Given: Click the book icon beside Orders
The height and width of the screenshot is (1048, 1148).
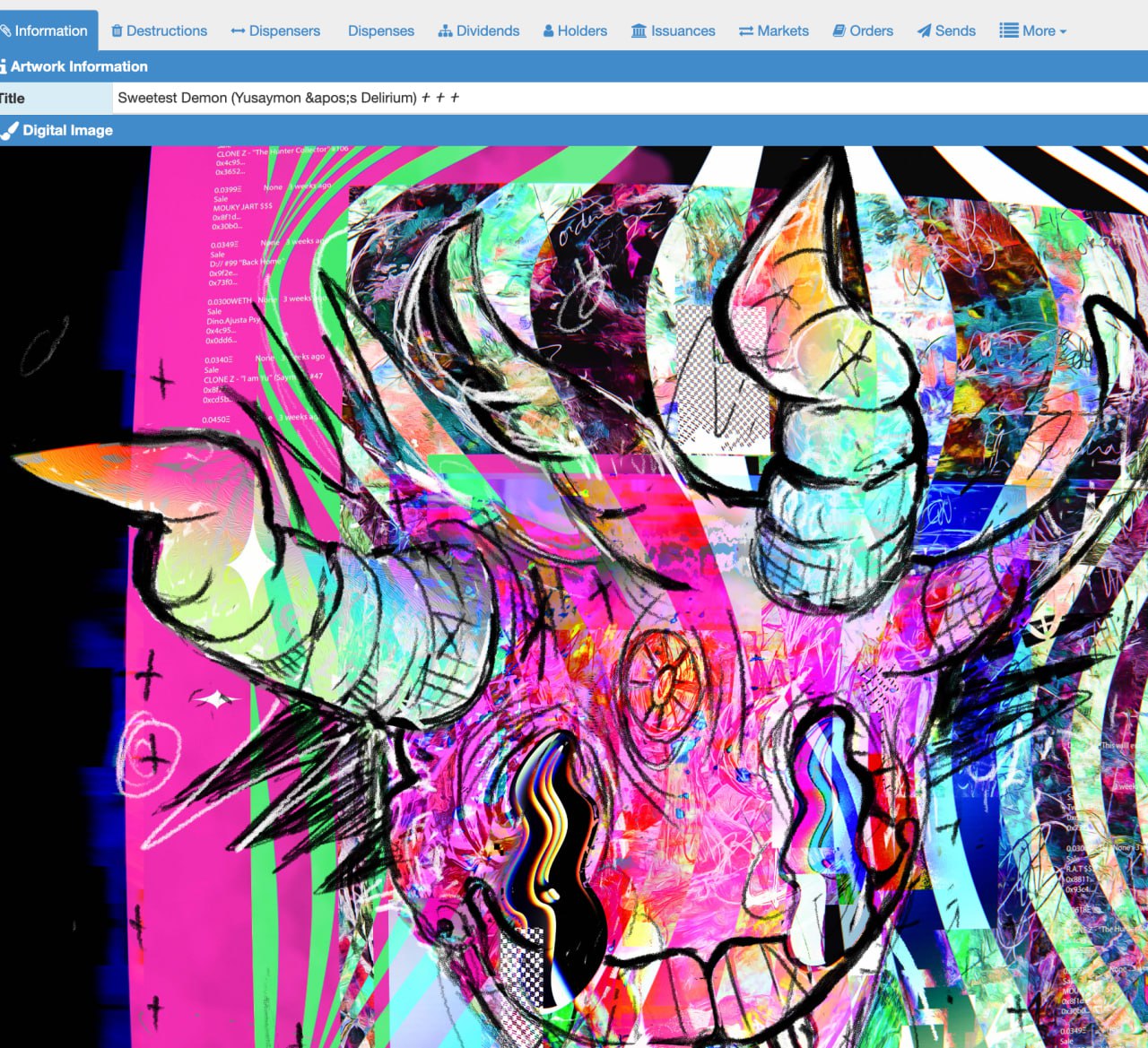Looking at the screenshot, I should [839, 30].
